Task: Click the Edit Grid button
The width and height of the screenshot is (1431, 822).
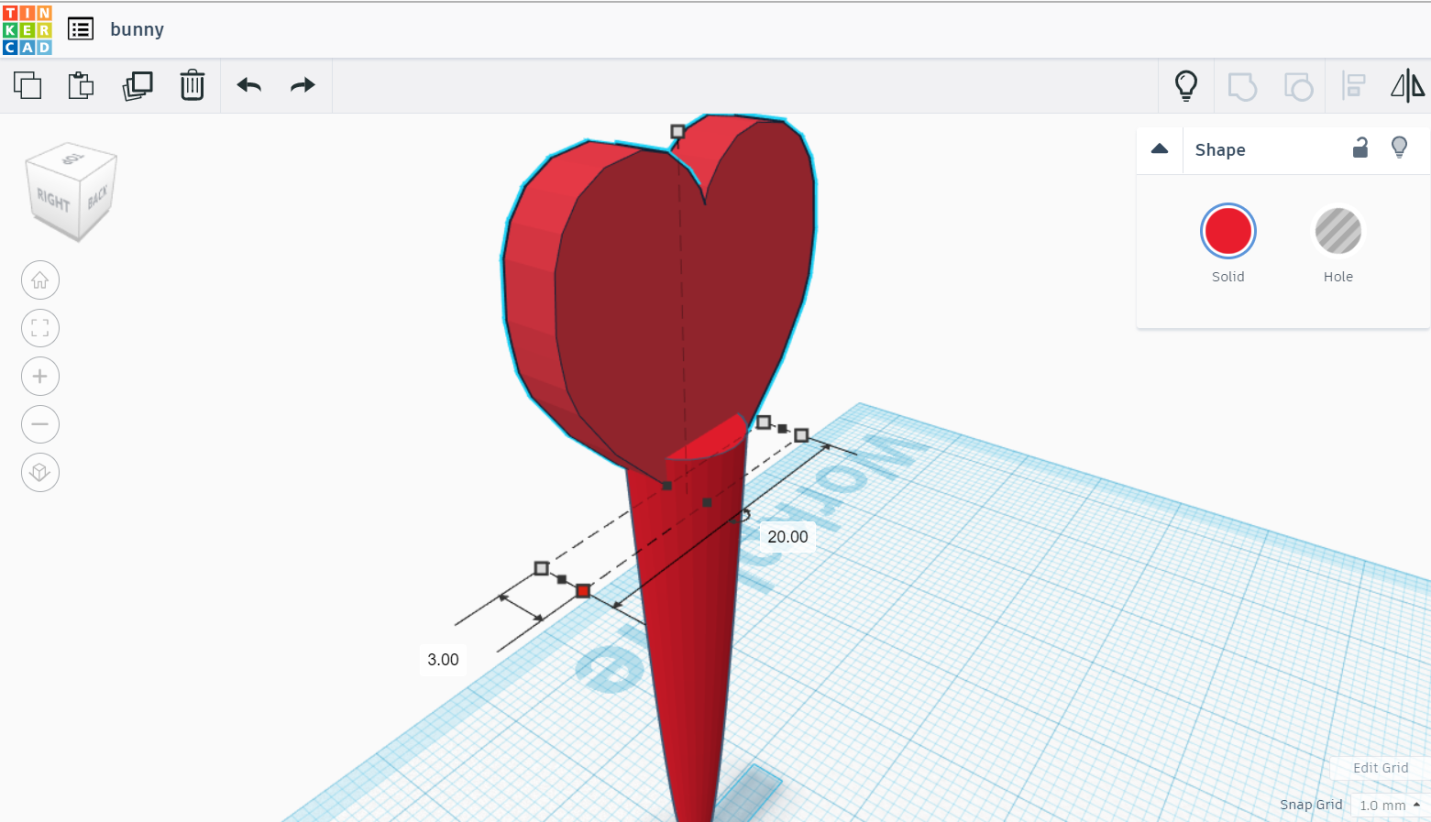Action: 1380,768
